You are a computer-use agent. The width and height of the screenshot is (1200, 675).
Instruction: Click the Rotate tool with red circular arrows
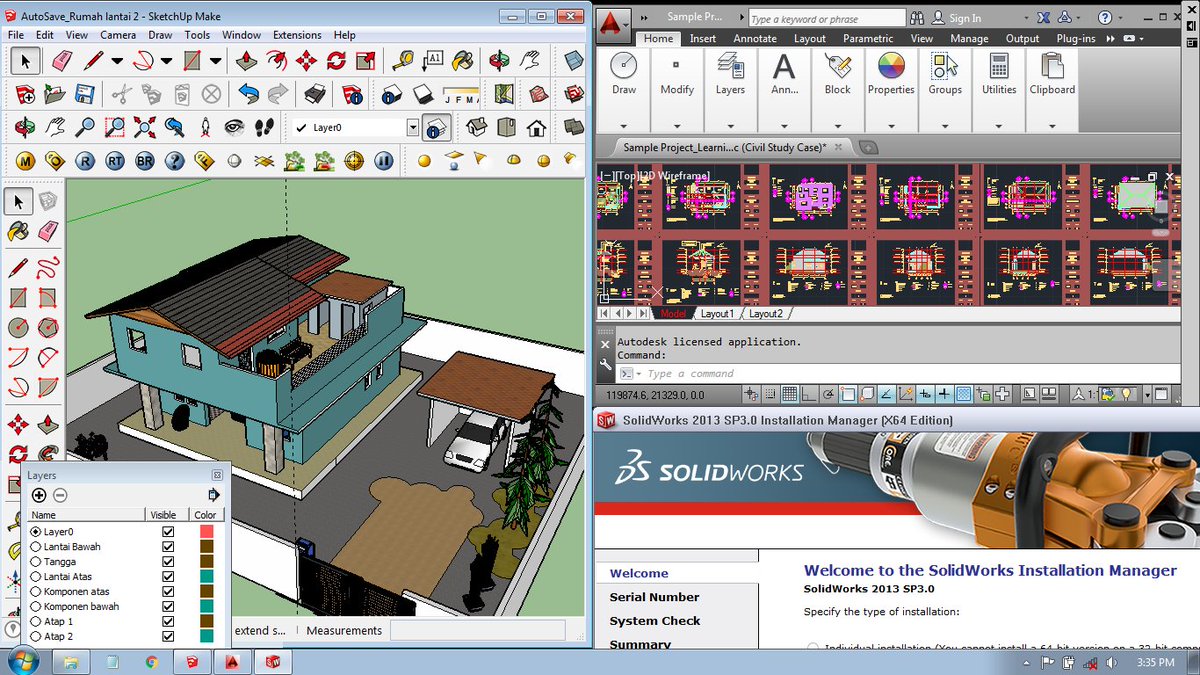coord(337,61)
